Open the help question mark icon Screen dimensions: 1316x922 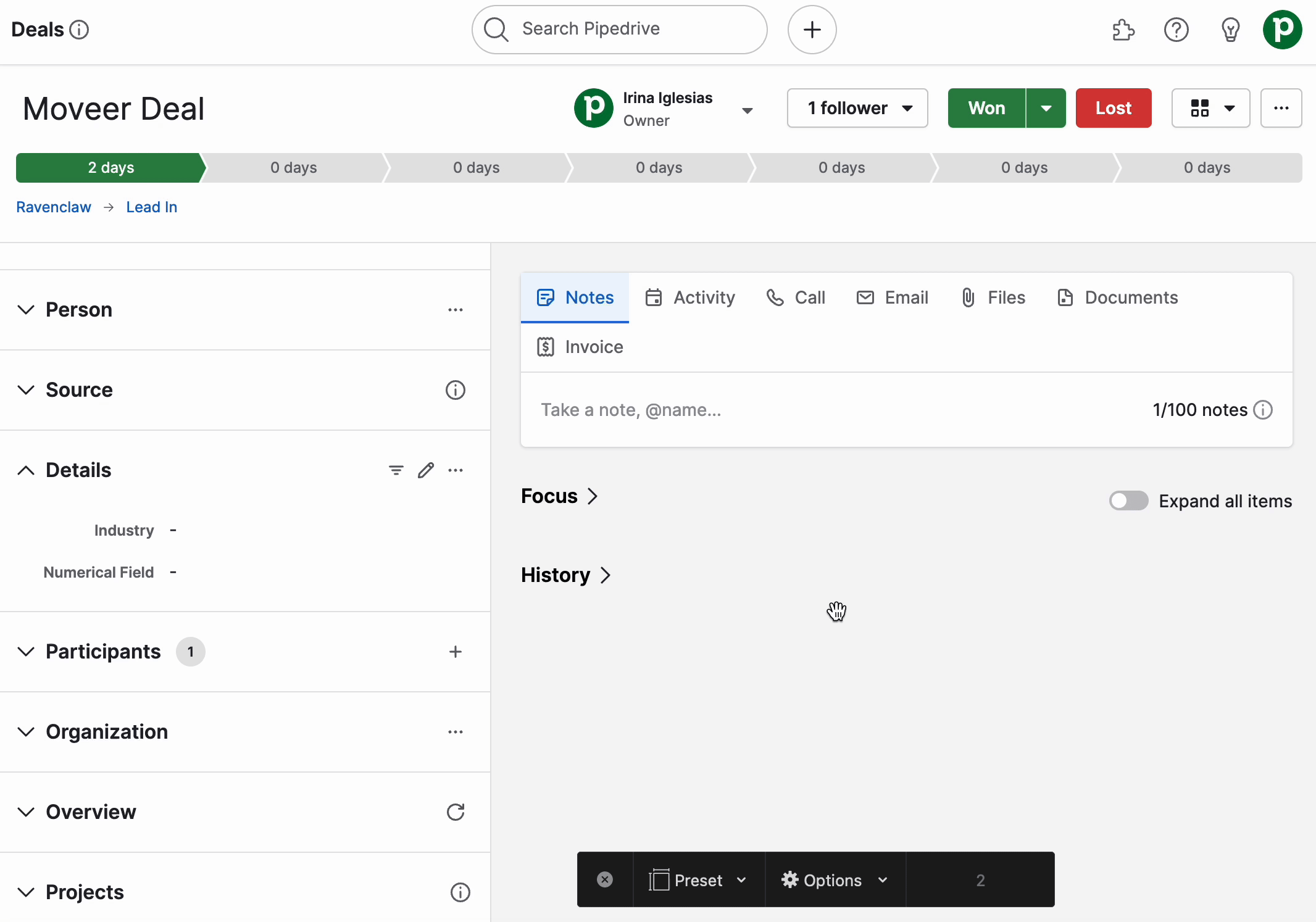pos(1176,30)
